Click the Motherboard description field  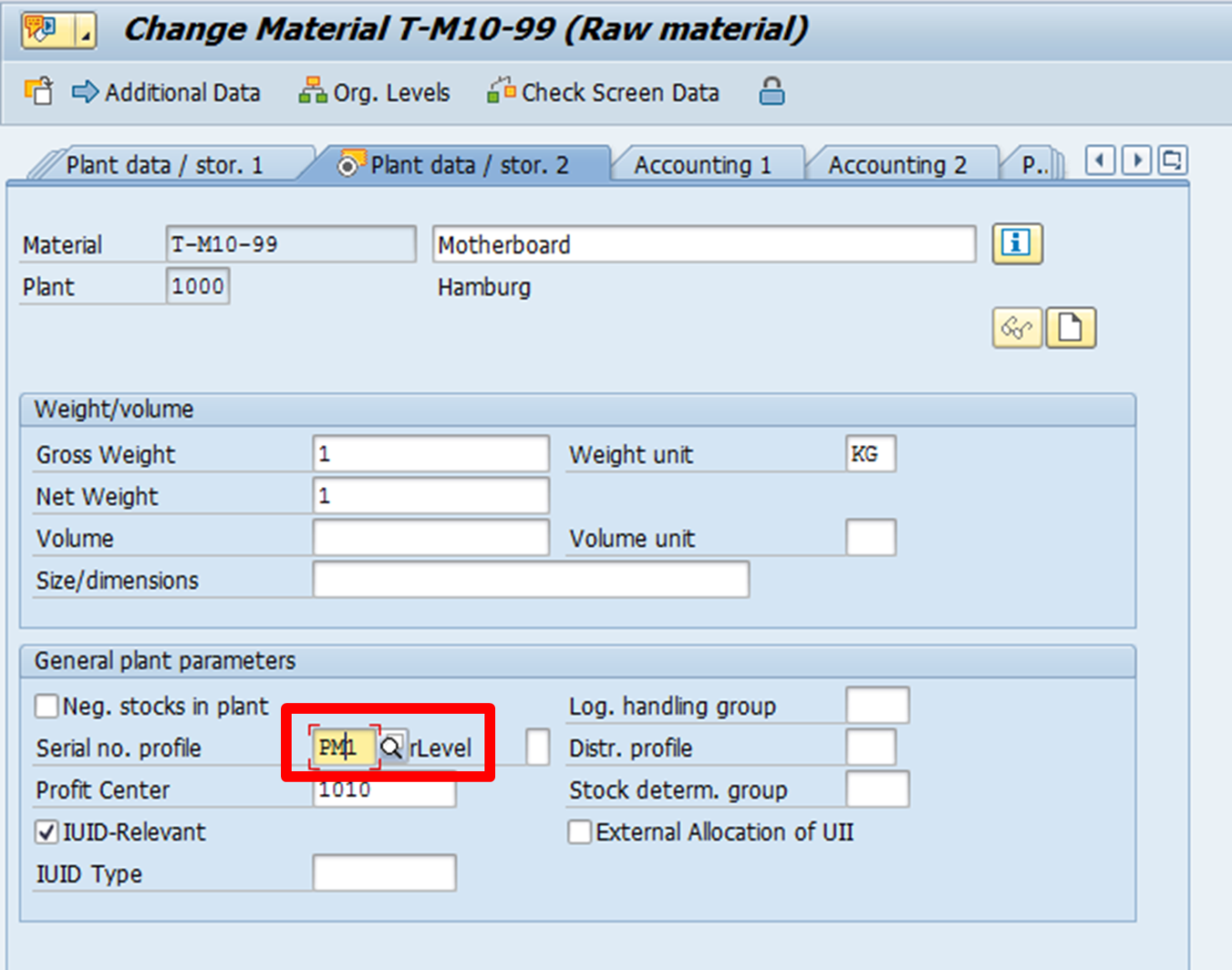coord(704,245)
